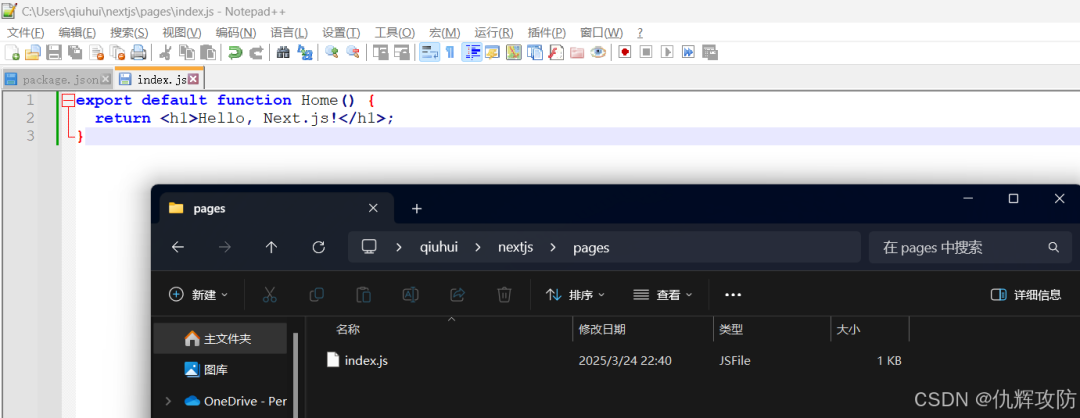This screenshot has width=1080, height=418.
Task: Click nextjs in the Explorer address bar
Action: tap(516, 247)
